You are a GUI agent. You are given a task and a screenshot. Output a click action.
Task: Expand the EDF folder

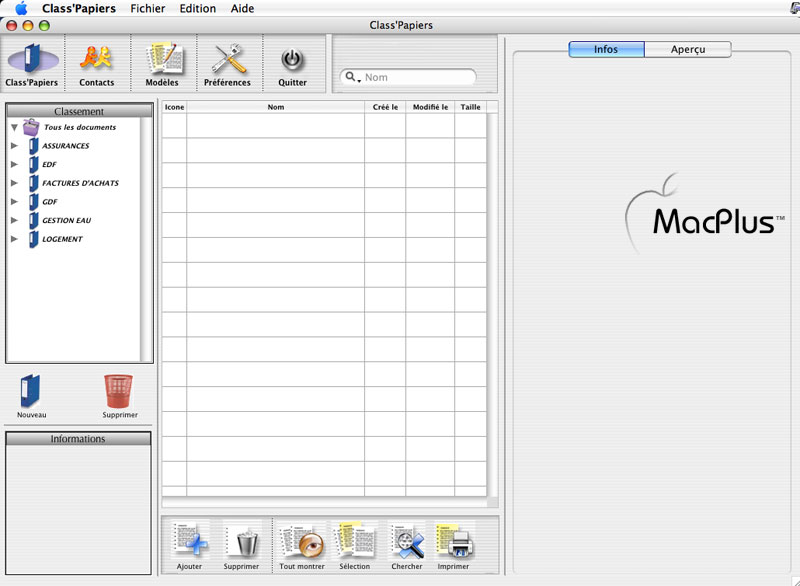[x=14, y=164]
